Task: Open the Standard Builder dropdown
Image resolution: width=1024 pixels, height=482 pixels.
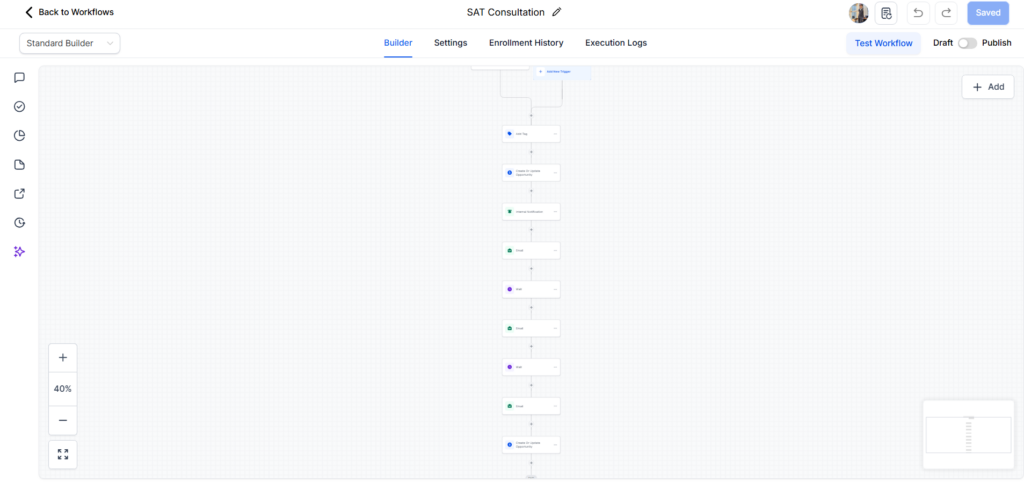Action: 70,43
